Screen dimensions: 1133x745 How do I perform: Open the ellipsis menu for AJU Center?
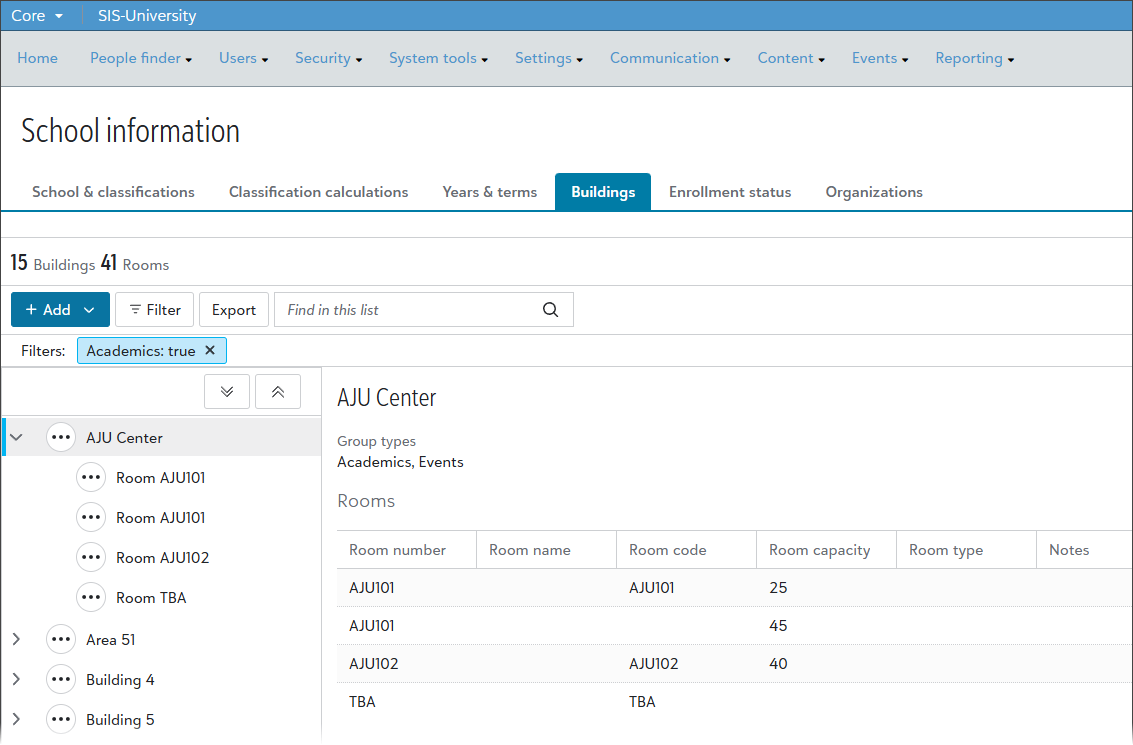[x=61, y=437]
